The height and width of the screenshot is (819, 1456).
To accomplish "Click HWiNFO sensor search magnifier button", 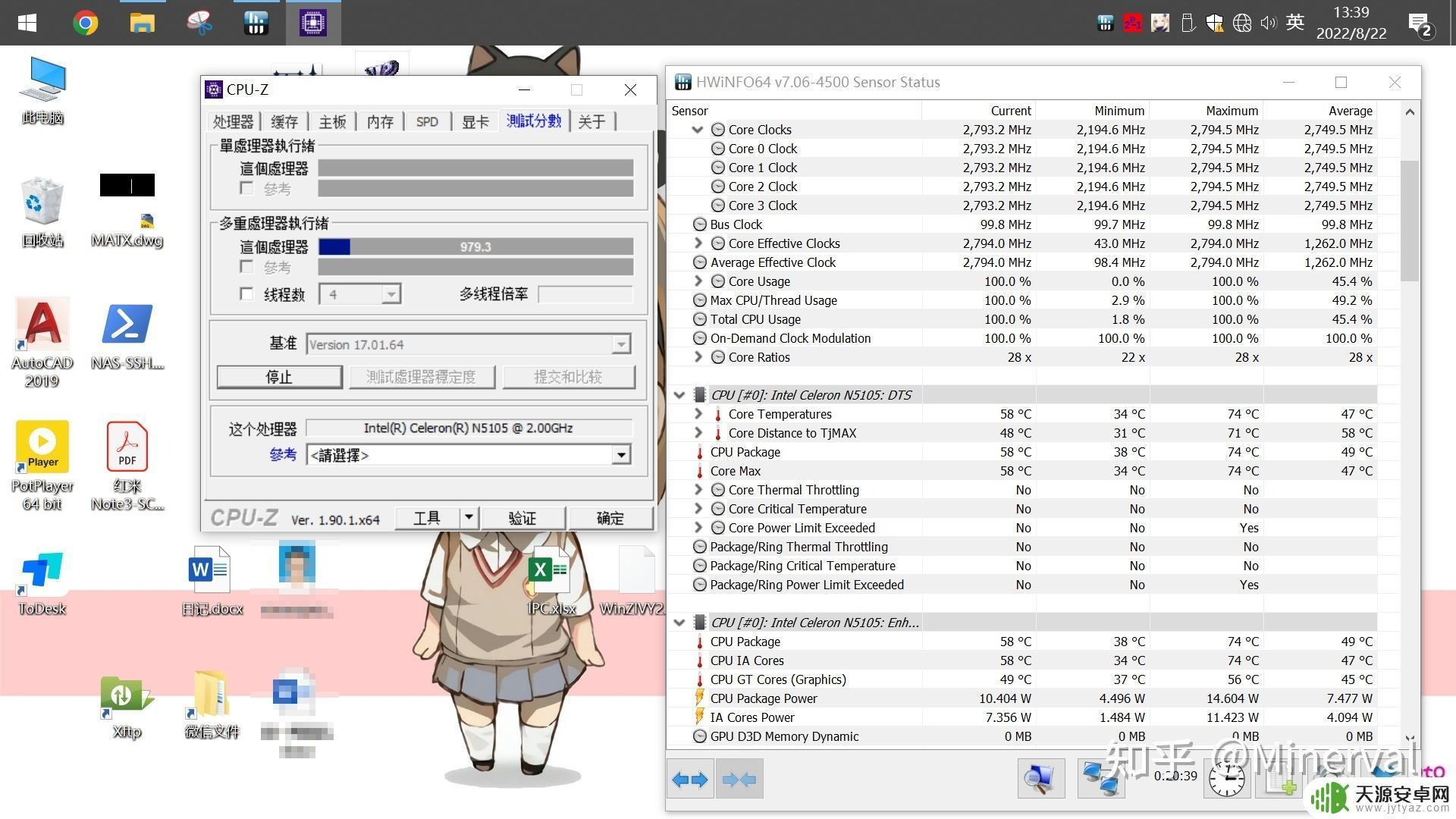I will pos(1040,779).
